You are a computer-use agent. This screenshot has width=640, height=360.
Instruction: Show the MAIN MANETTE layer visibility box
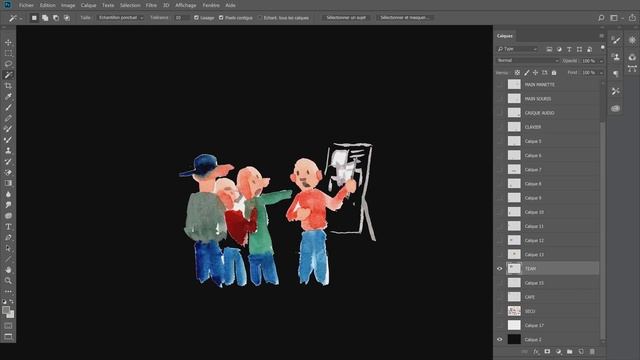point(500,84)
